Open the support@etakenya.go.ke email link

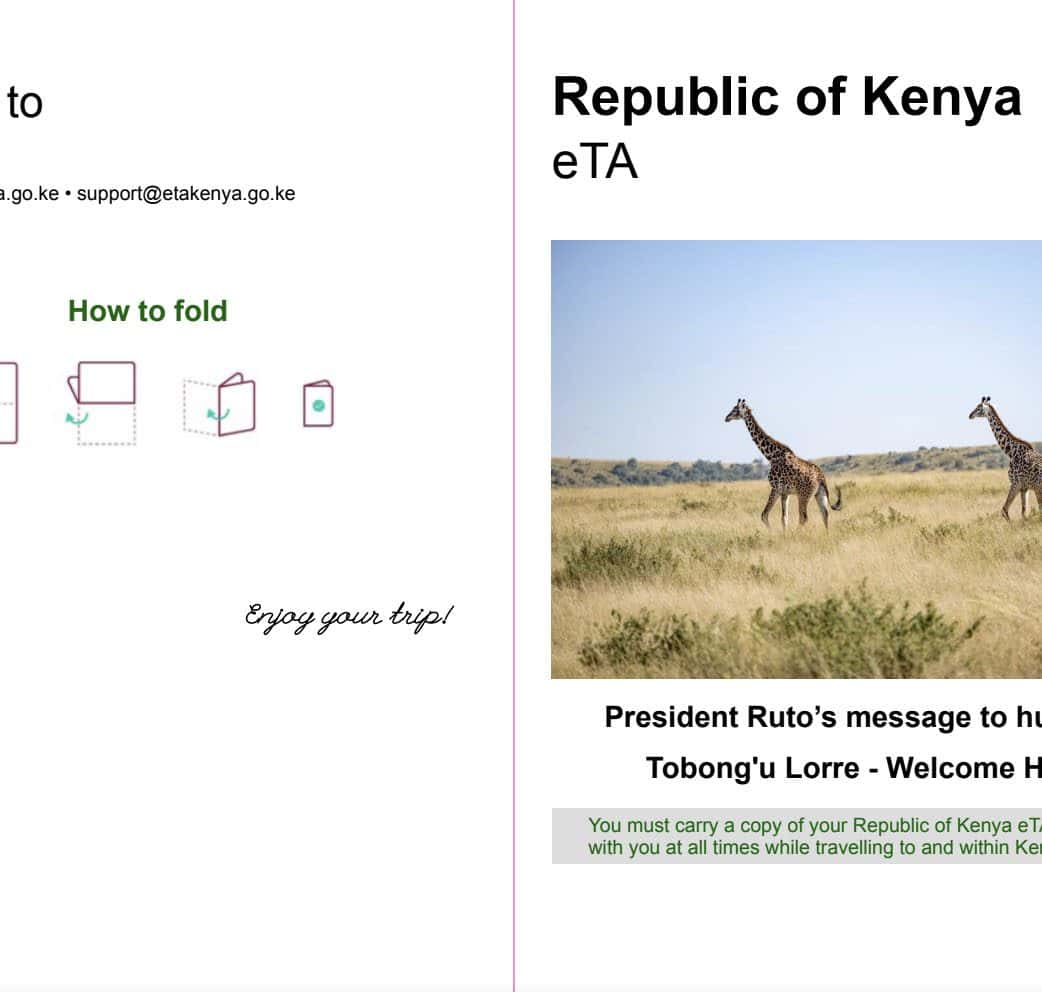pos(186,194)
